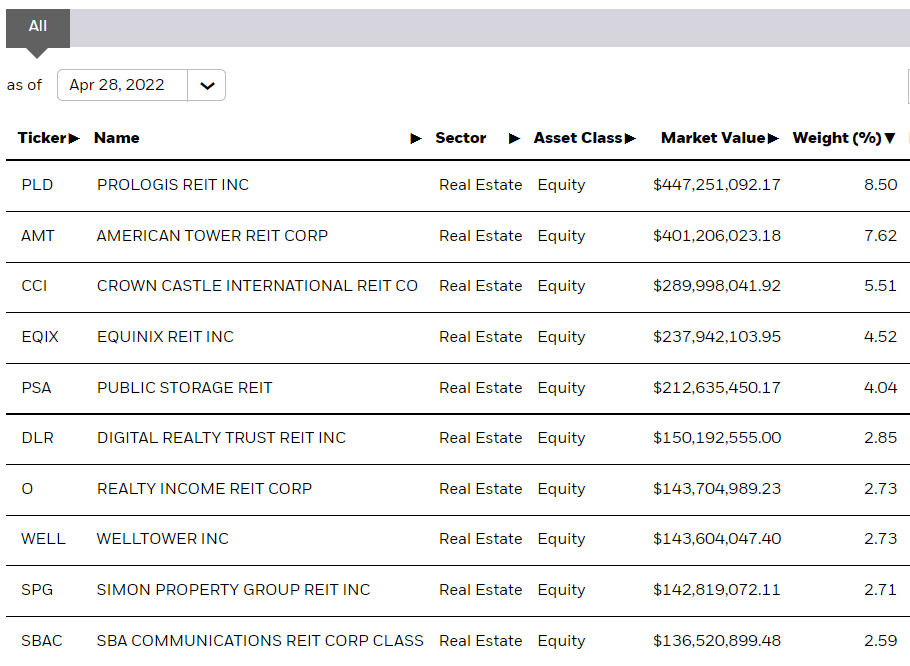Click market value $237,942,103.95

717,337
